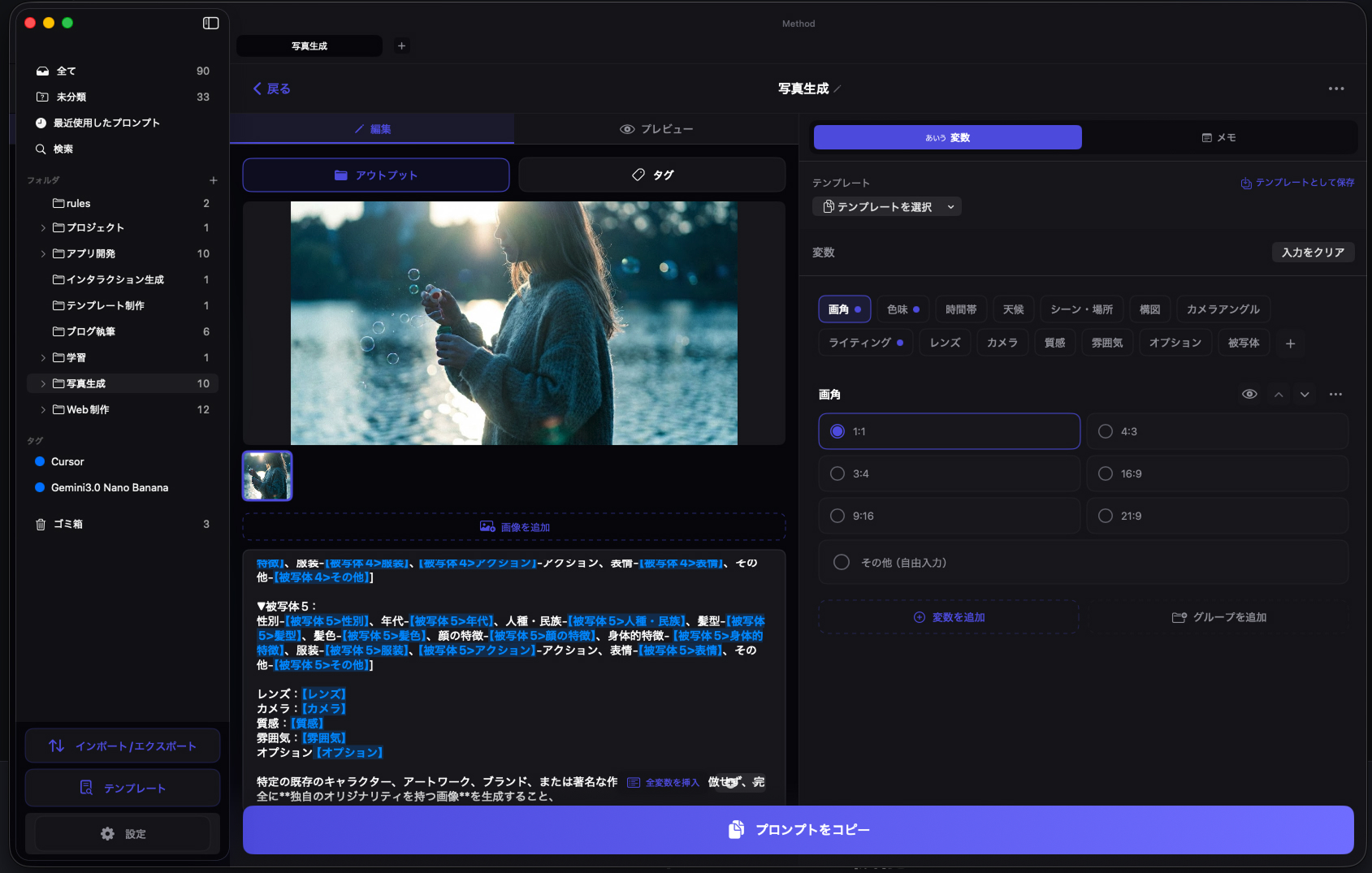Open the テンプレートを選択 dropdown

[x=887, y=207]
